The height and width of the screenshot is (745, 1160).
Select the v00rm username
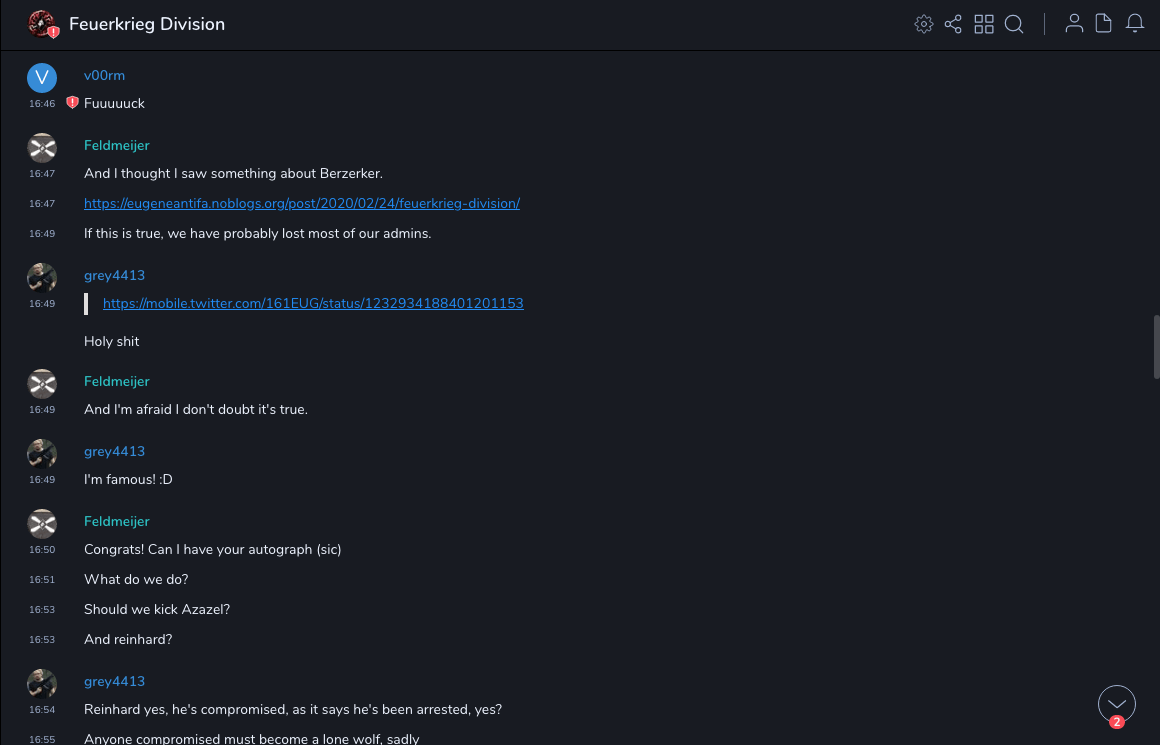point(104,76)
